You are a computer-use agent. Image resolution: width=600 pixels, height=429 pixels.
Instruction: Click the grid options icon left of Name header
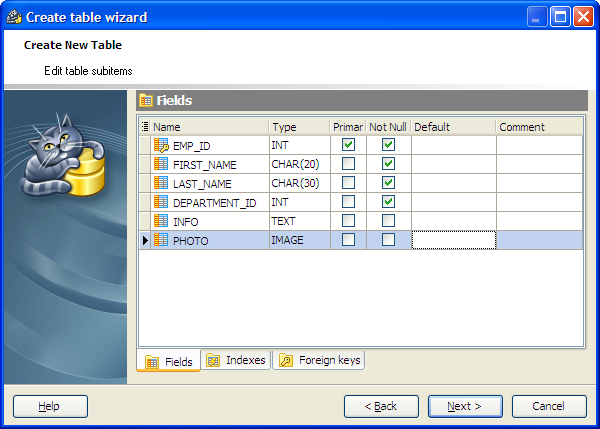[x=145, y=127]
